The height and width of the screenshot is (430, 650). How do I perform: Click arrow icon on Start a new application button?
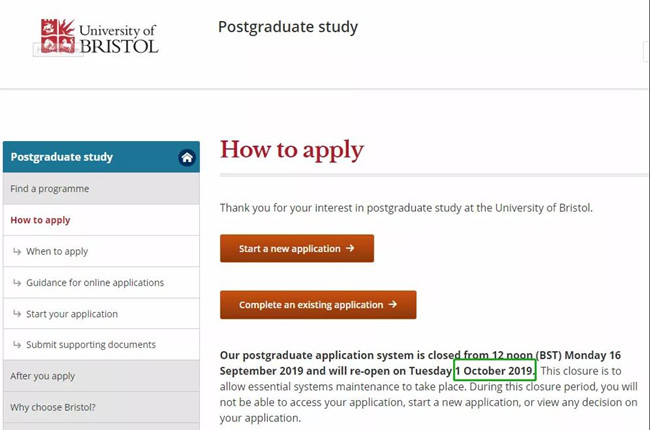pos(350,248)
